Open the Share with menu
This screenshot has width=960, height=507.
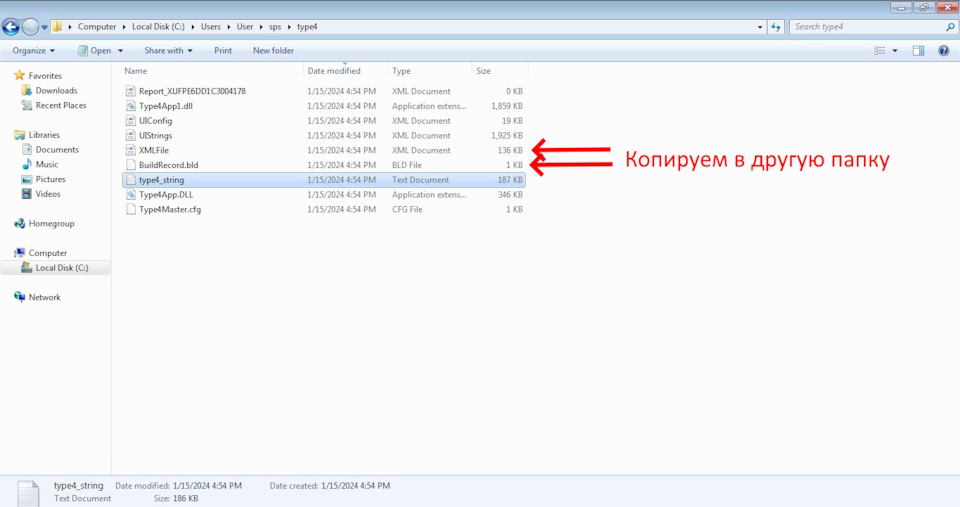click(x=168, y=50)
